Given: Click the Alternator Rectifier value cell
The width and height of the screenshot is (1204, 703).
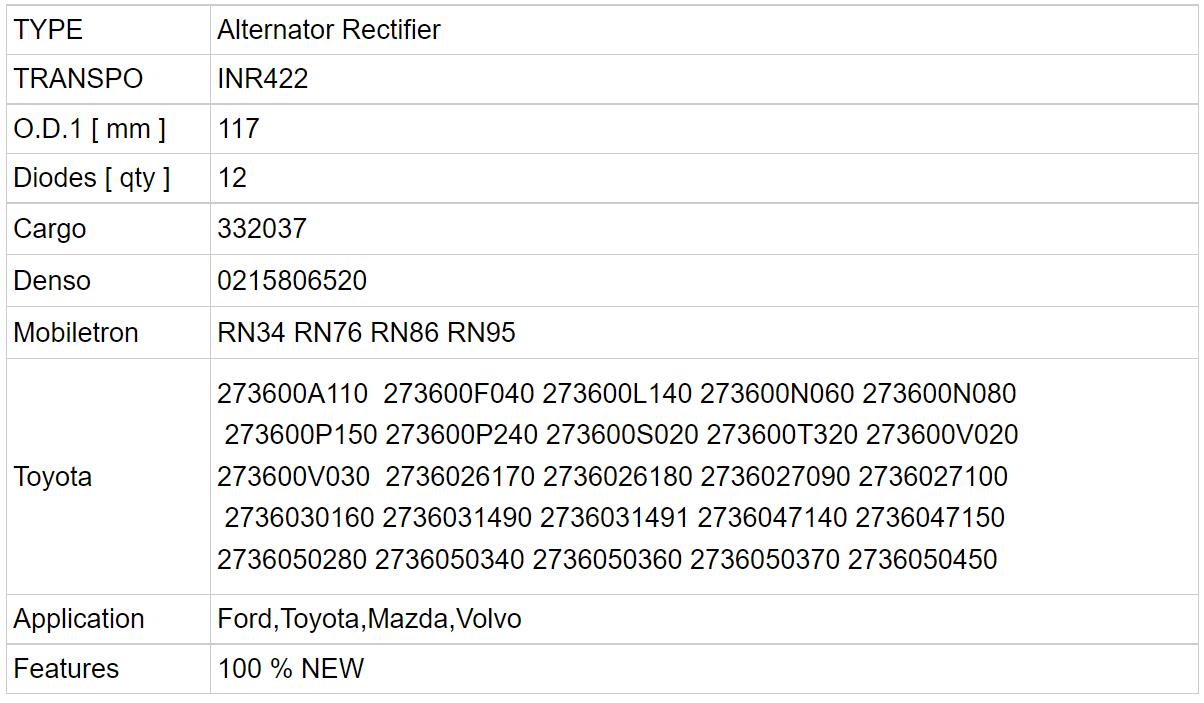Looking at the screenshot, I should pyautogui.click(x=329, y=30).
